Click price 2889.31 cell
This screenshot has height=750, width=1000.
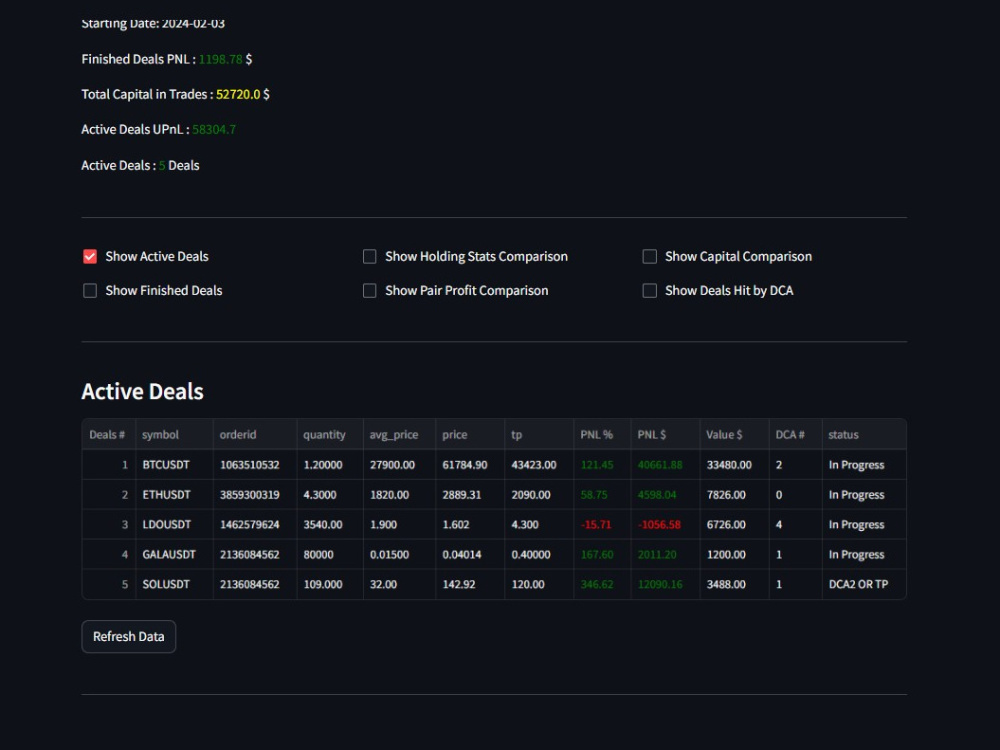pyautogui.click(x=470, y=495)
